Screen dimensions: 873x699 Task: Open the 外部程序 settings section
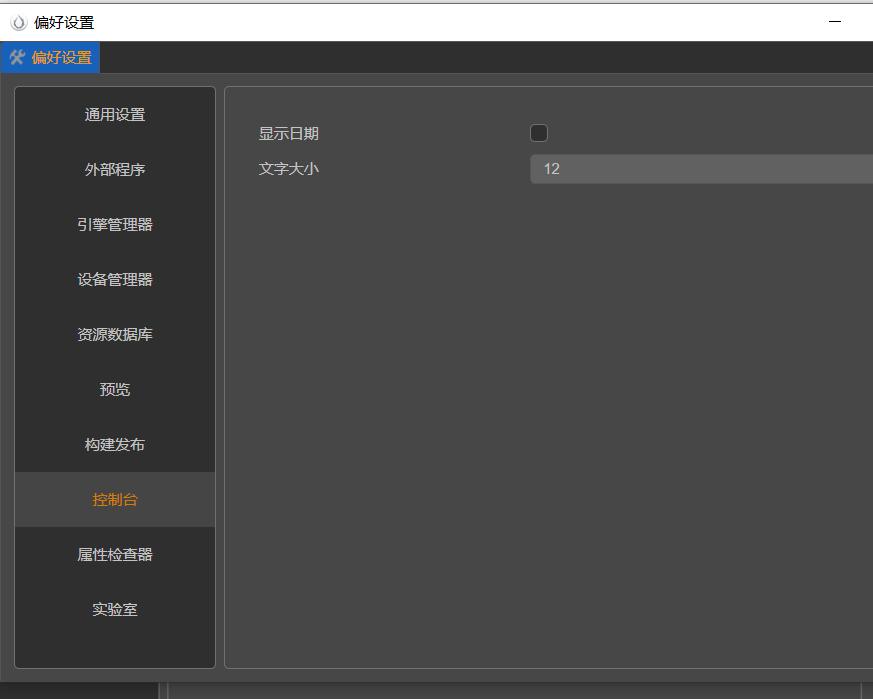(114, 169)
